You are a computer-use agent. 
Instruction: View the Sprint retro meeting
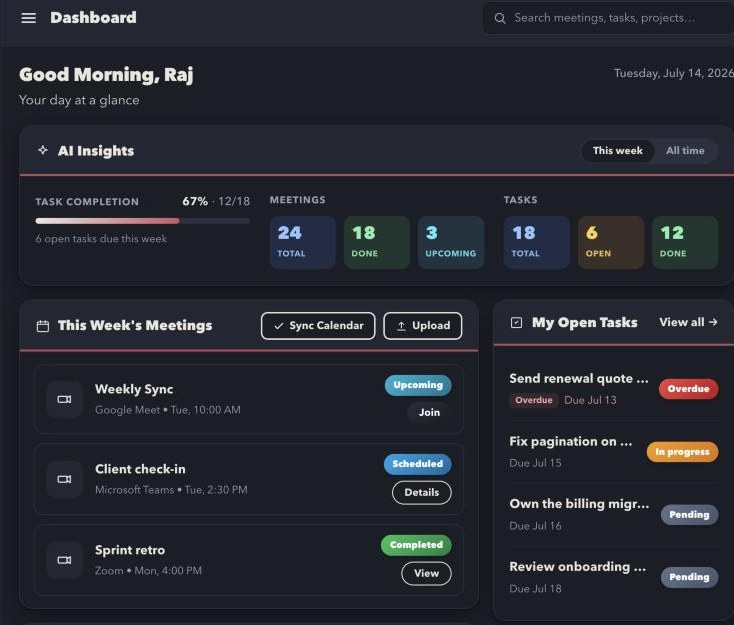426,574
